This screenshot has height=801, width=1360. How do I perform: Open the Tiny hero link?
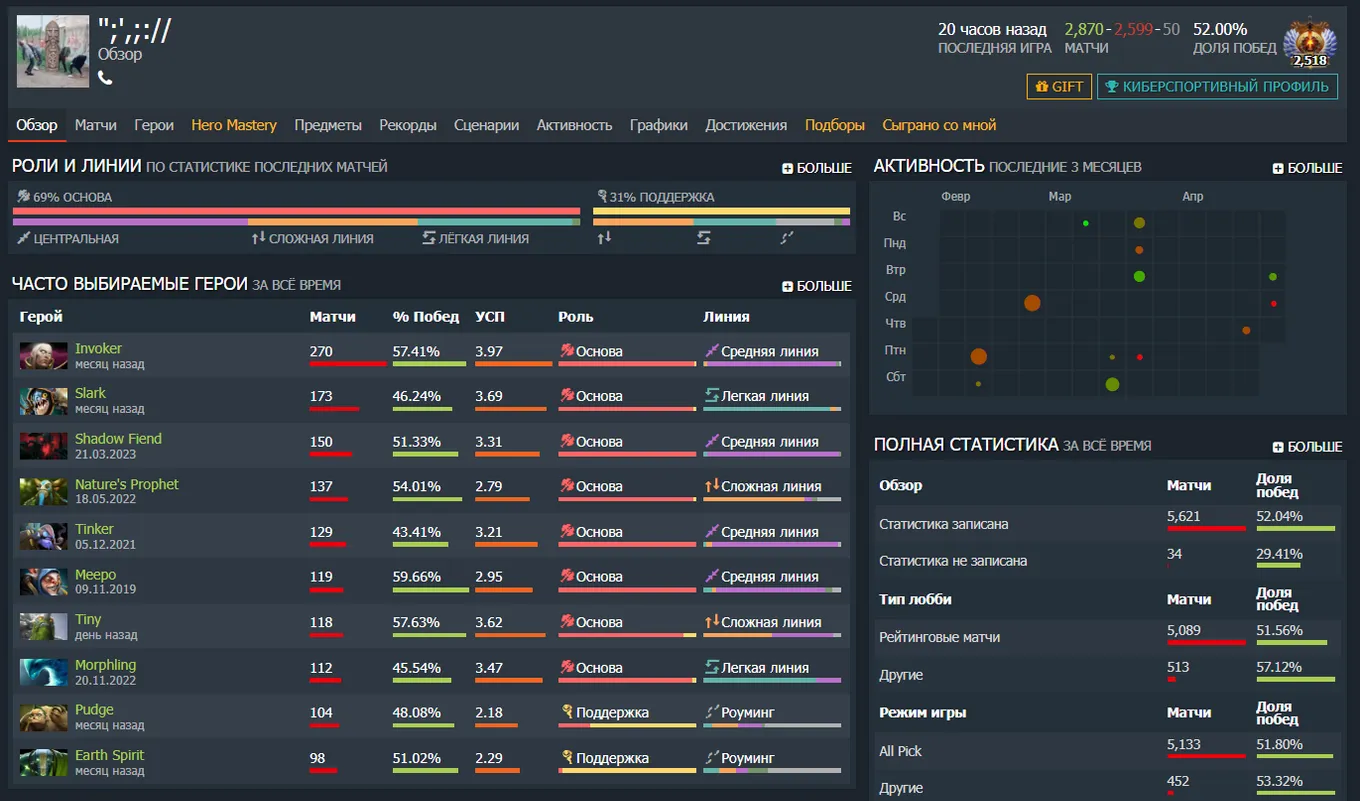point(88,619)
